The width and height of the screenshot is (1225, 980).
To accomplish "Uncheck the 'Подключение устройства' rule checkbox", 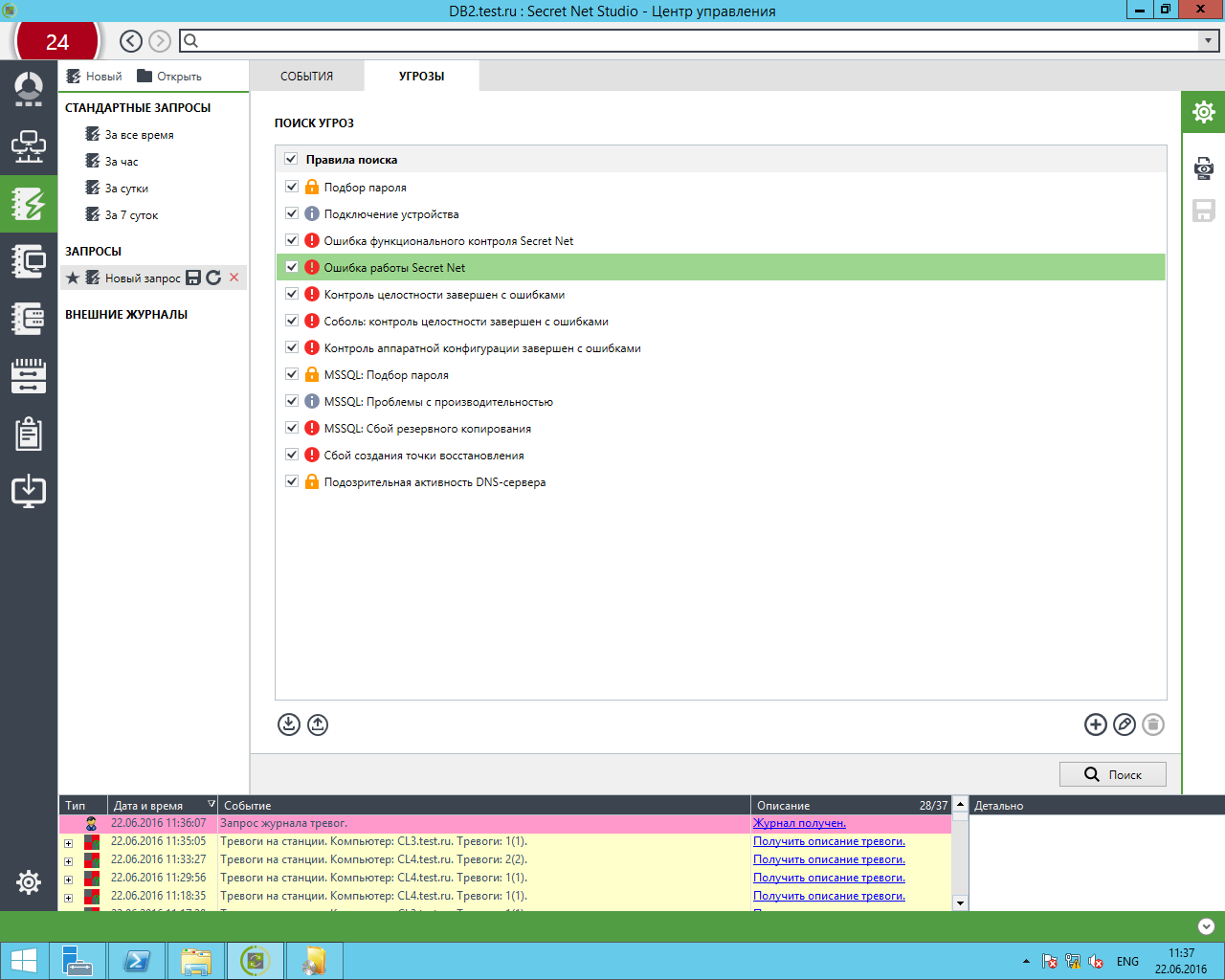I will (292, 213).
